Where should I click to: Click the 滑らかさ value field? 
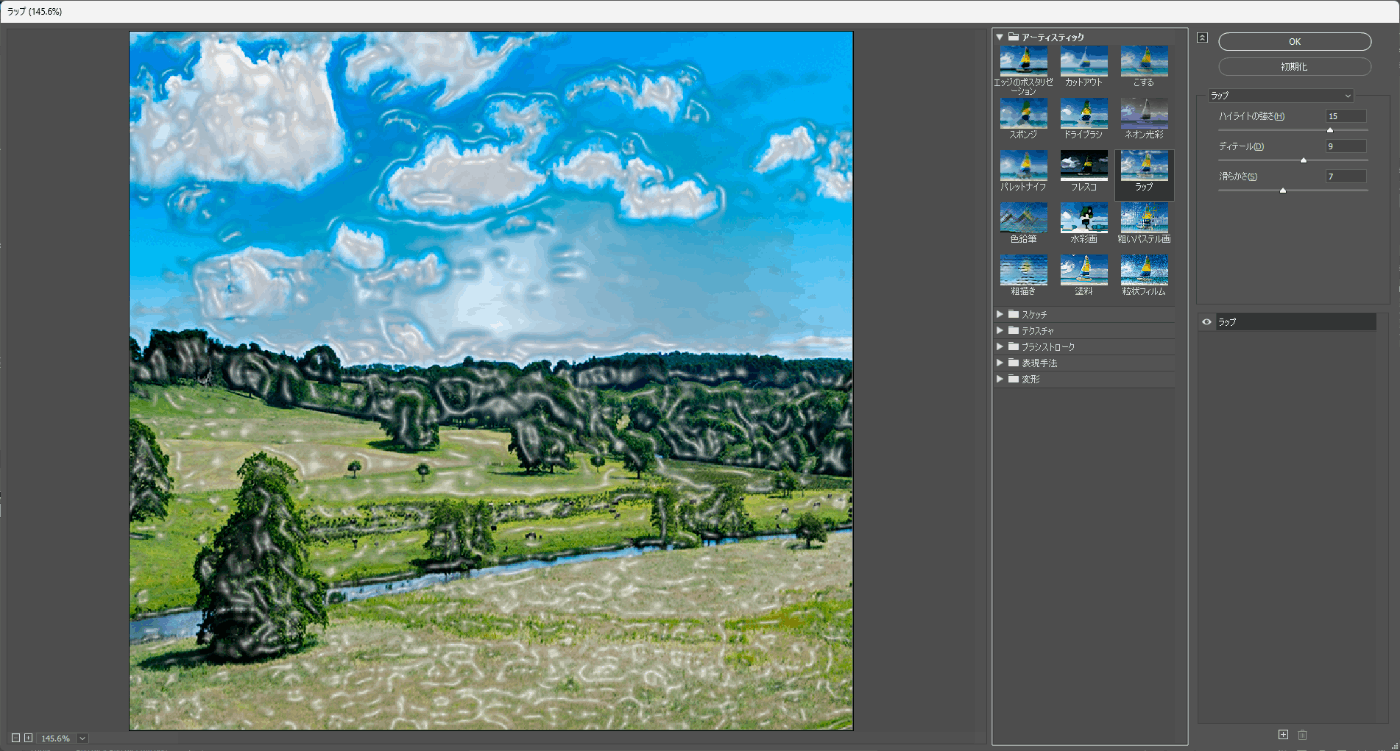click(1345, 176)
